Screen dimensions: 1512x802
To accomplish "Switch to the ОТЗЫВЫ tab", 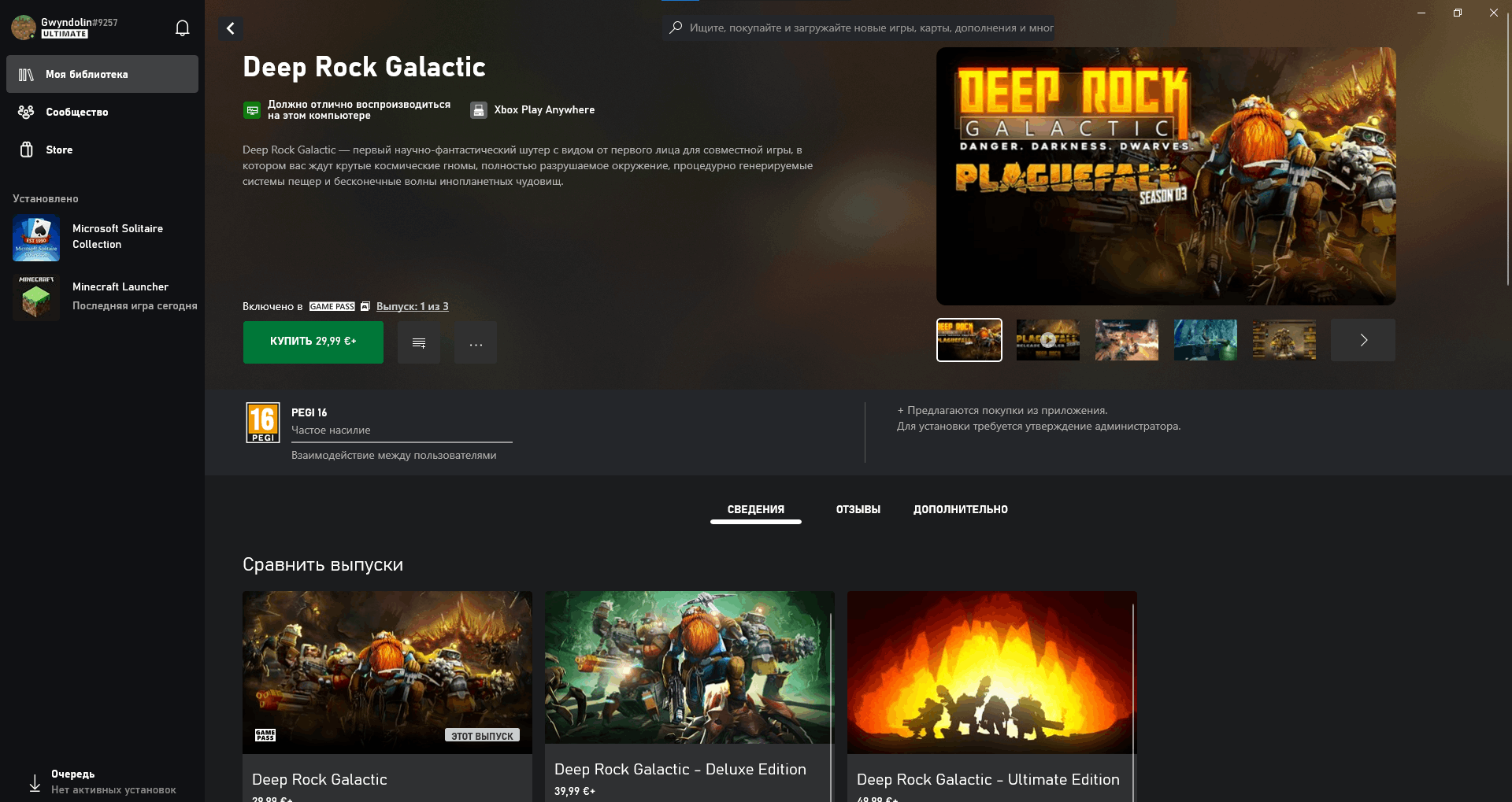I will [x=858, y=509].
